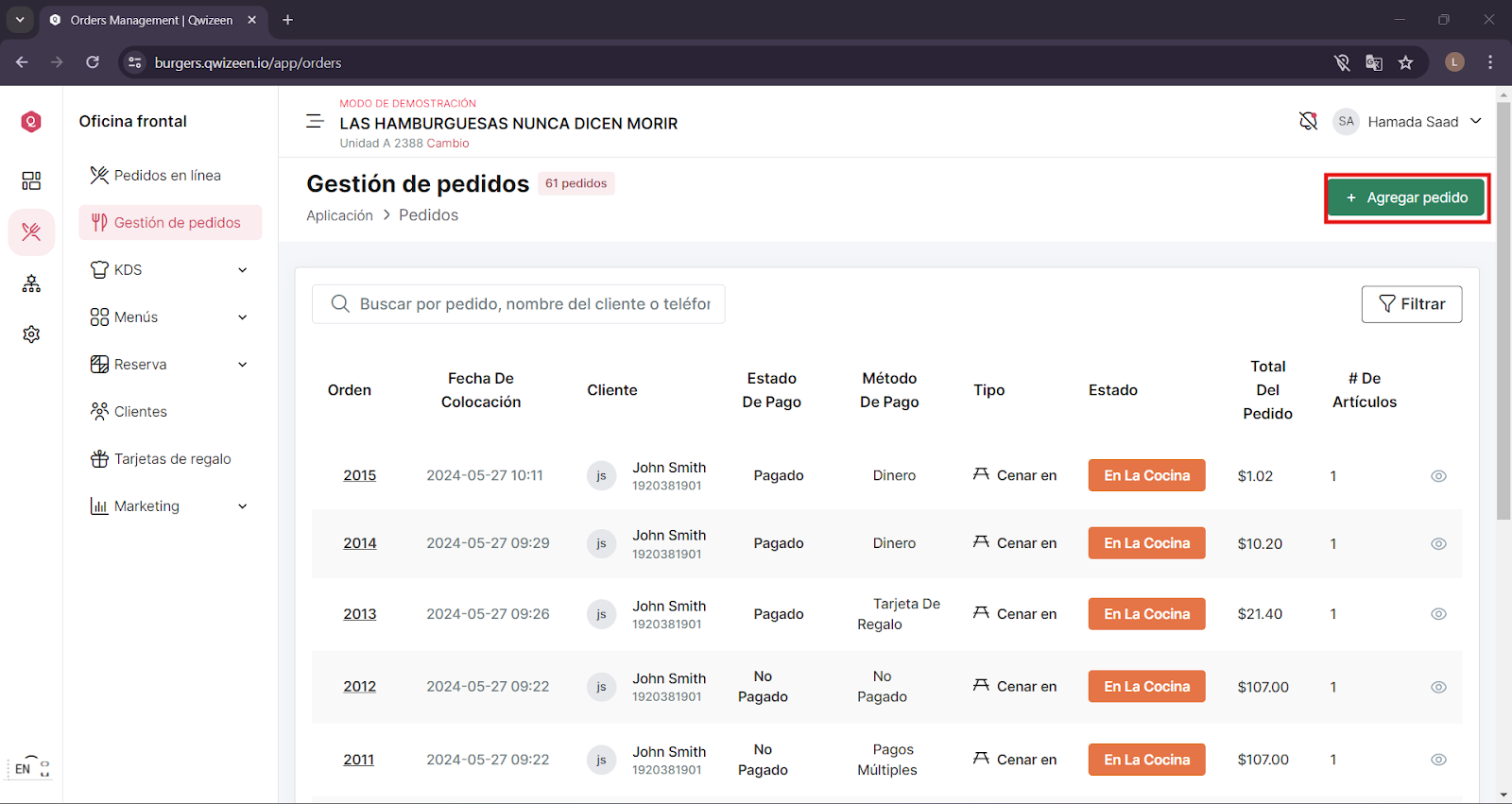
Task: Click the table icon in order 2015 row
Action: click(981, 474)
